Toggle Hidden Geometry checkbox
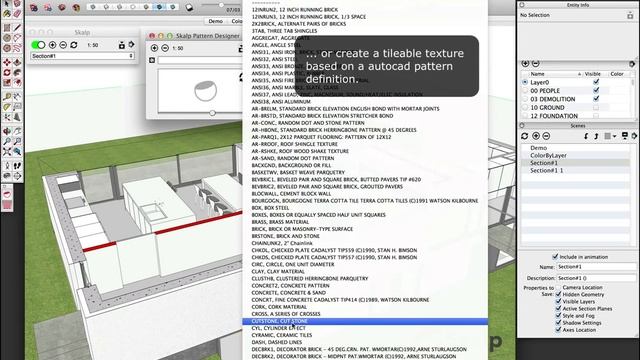 (x=558, y=294)
